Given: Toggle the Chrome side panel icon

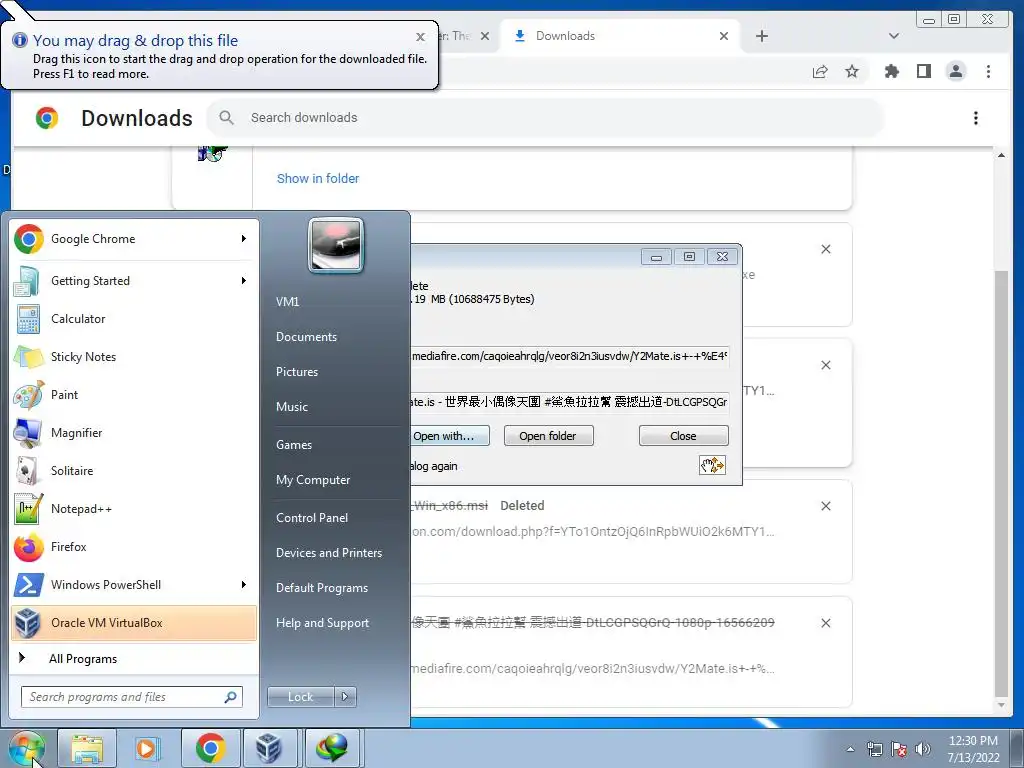Looking at the screenshot, I should [x=923, y=71].
